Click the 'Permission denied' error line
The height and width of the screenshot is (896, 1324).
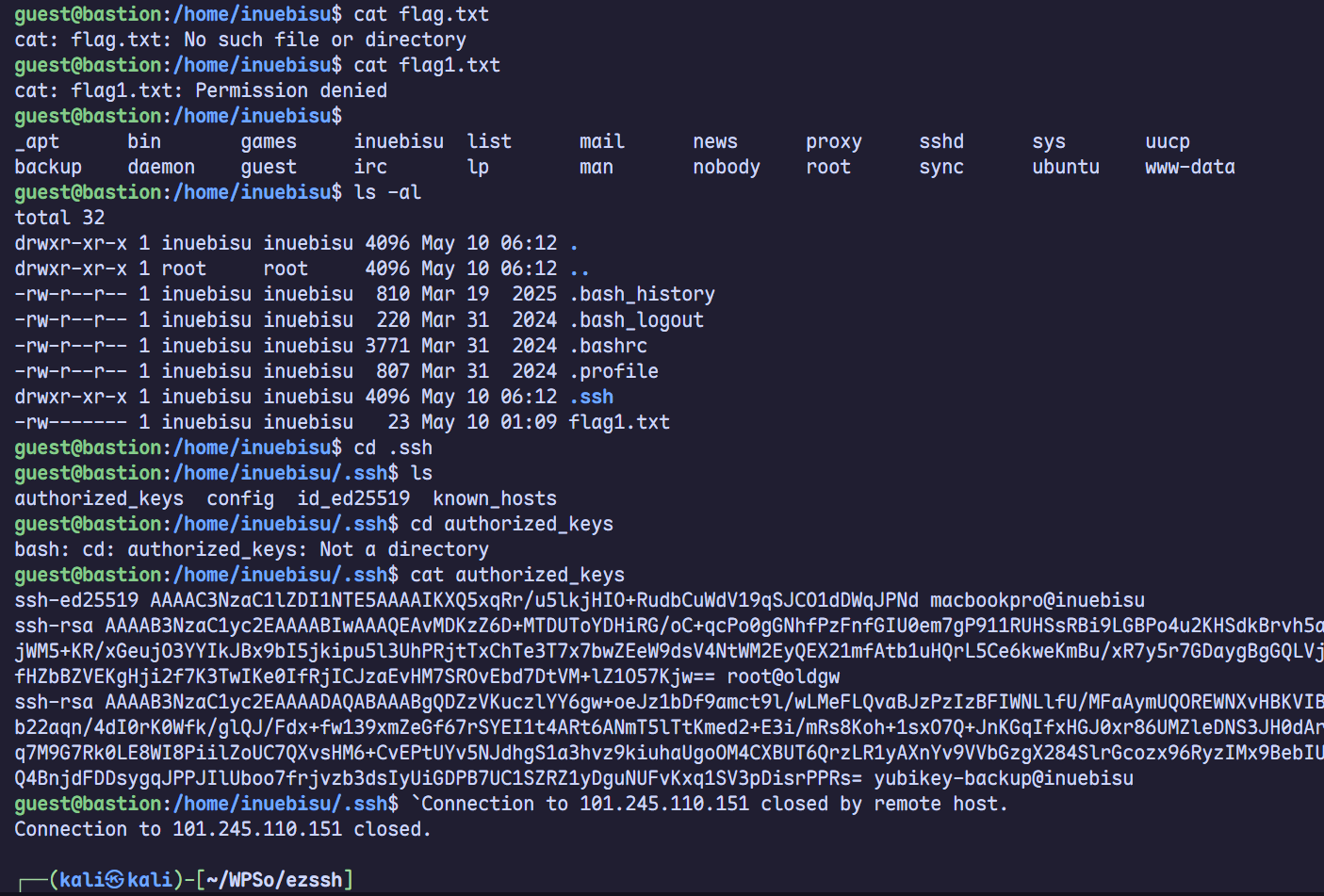(x=201, y=90)
